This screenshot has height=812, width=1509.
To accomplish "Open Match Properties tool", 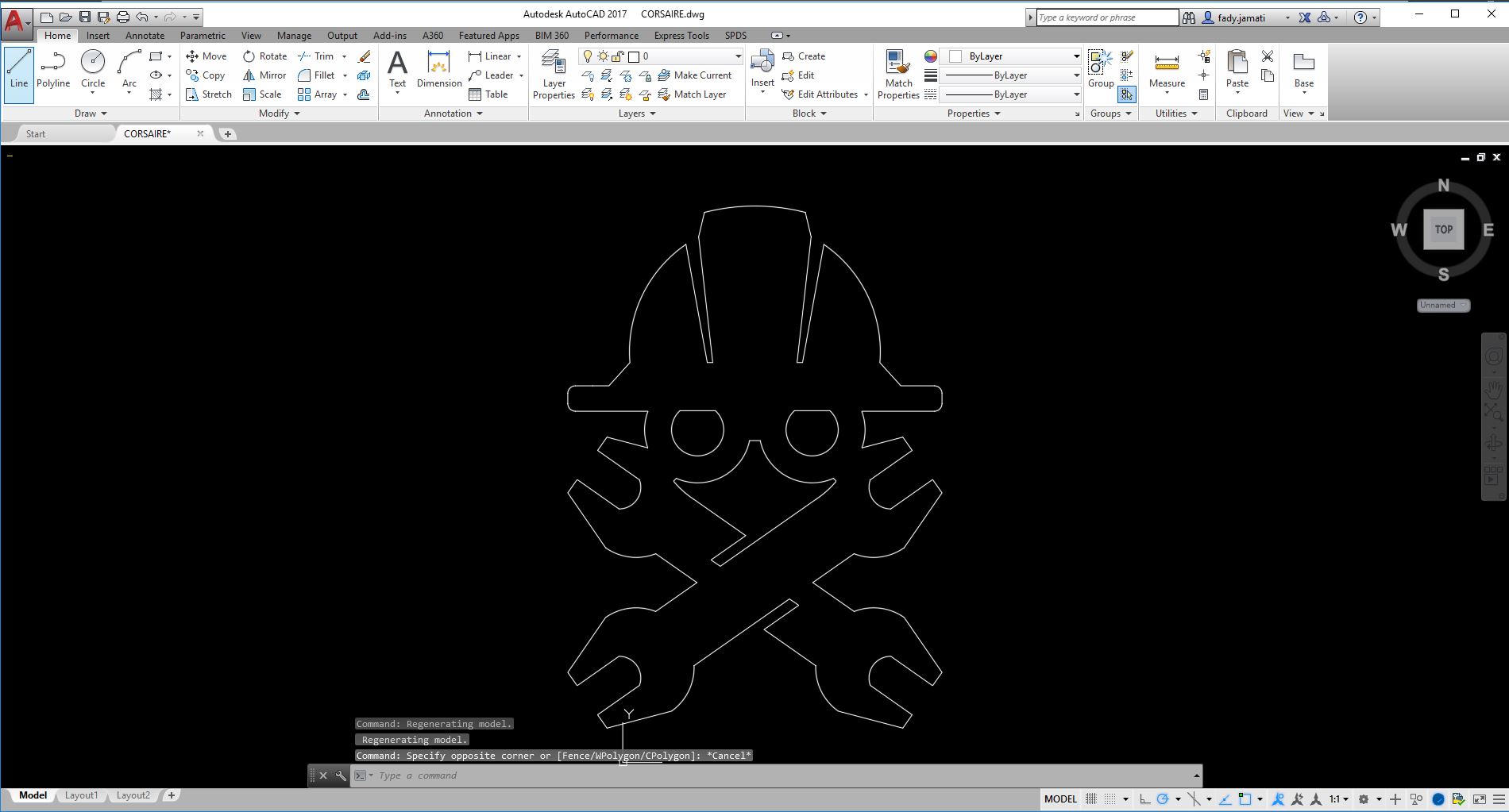I will pos(899,75).
